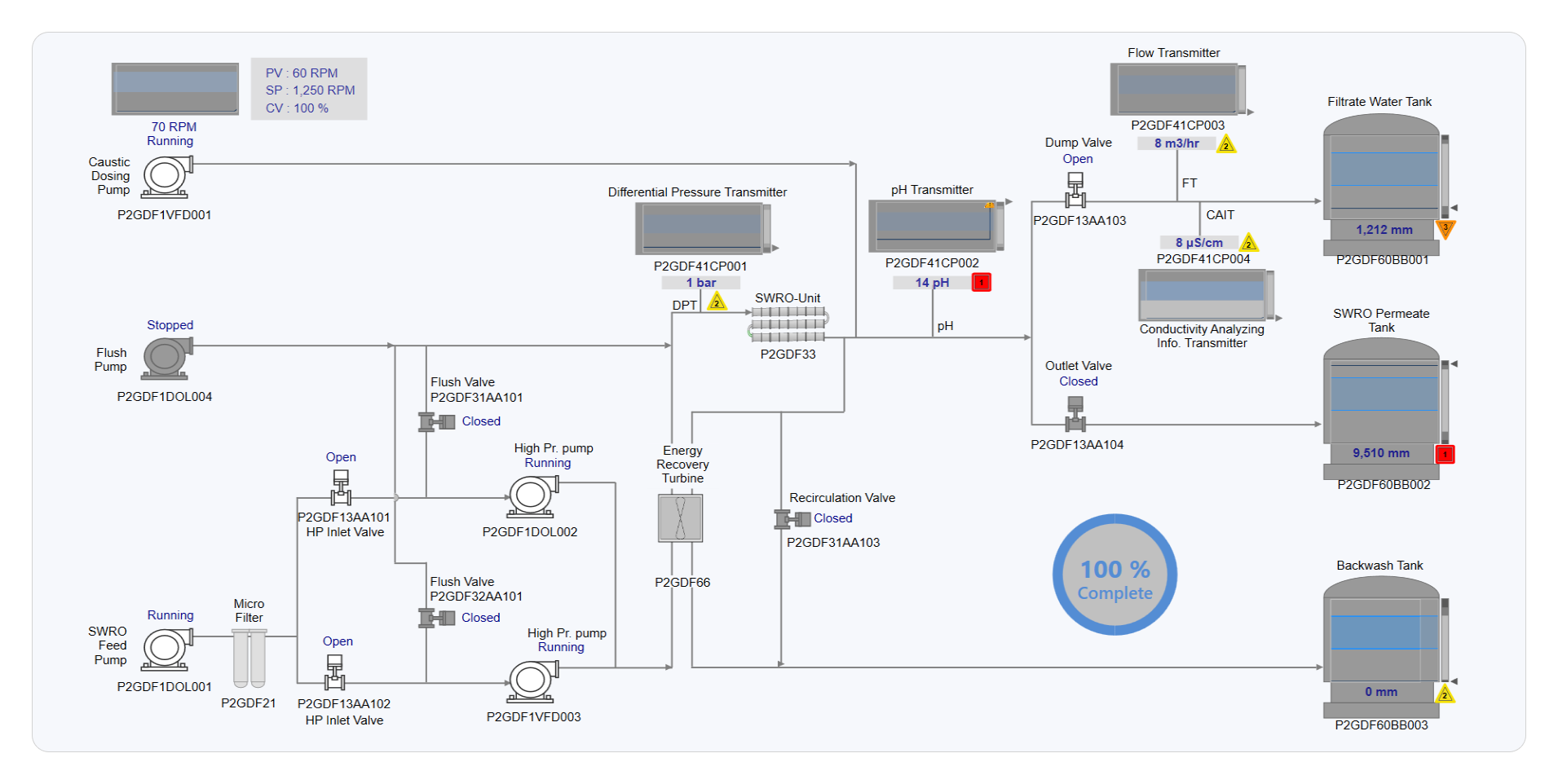Click the SWRO Feed Pump icon

[166, 650]
